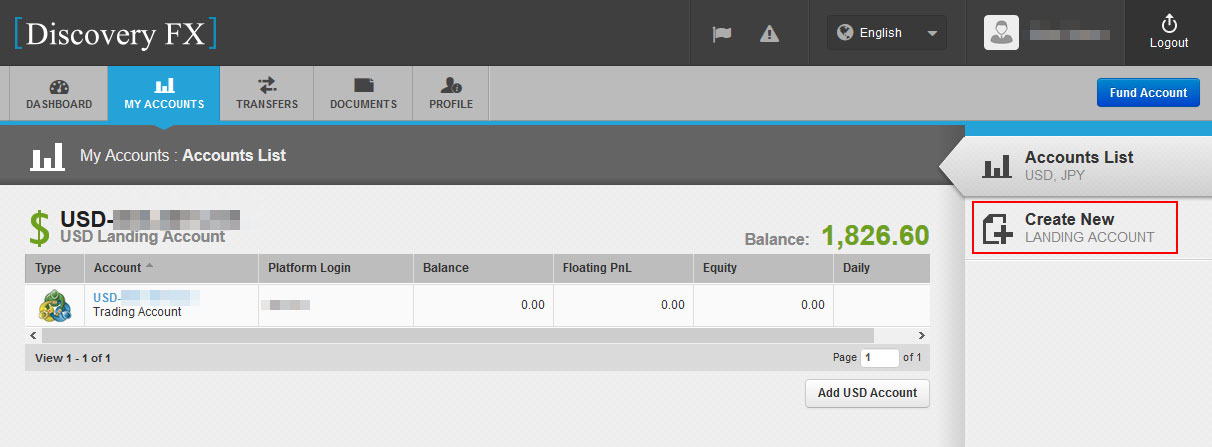Click the View 1 - 1 of 1 text
This screenshot has height=447, width=1212.
(x=73, y=358)
